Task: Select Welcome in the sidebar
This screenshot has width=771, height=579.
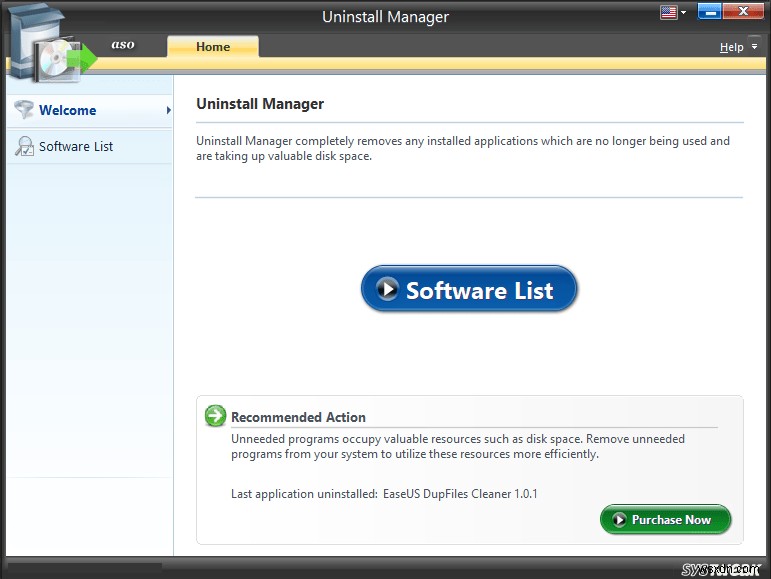Action: (90, 110)
